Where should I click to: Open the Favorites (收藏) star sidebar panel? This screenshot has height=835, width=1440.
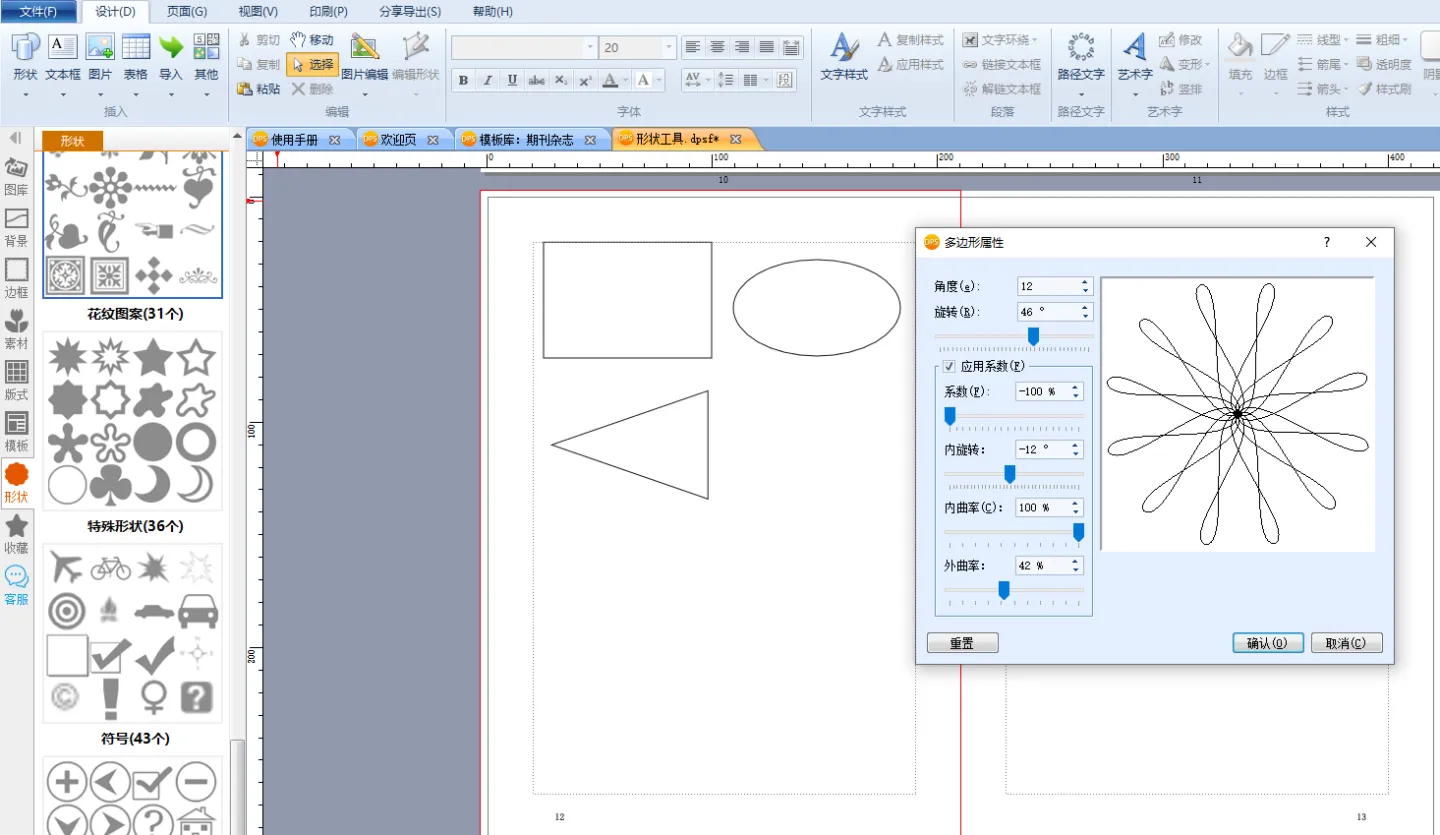point(17,526)
